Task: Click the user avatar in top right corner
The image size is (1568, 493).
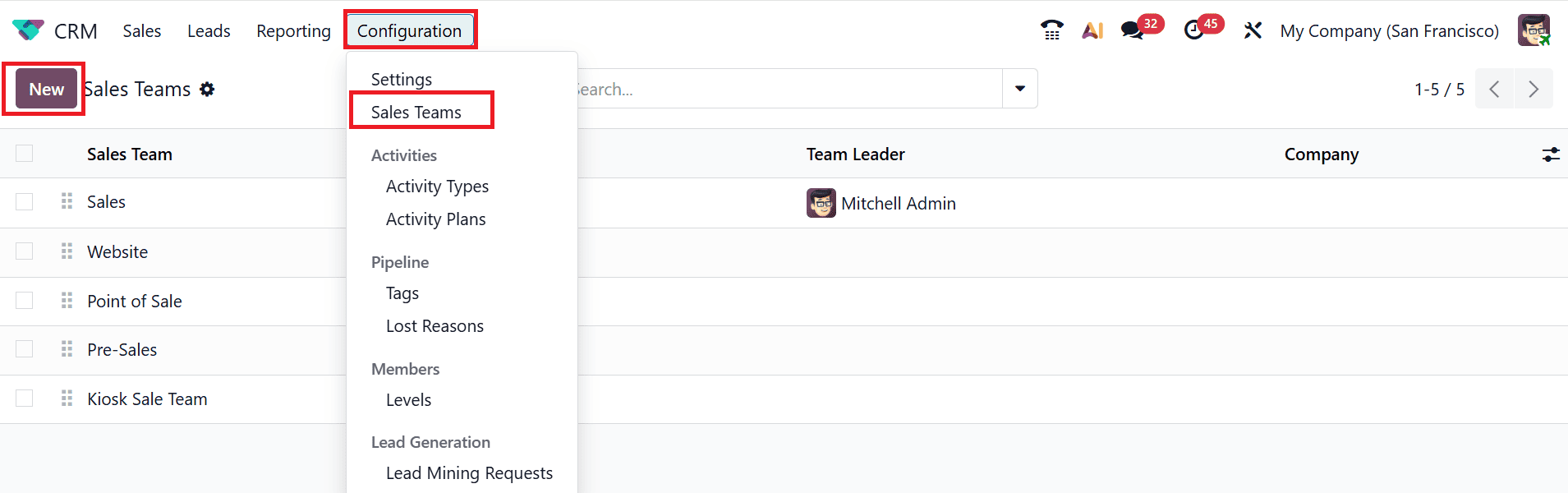Action: [1535, 30]
